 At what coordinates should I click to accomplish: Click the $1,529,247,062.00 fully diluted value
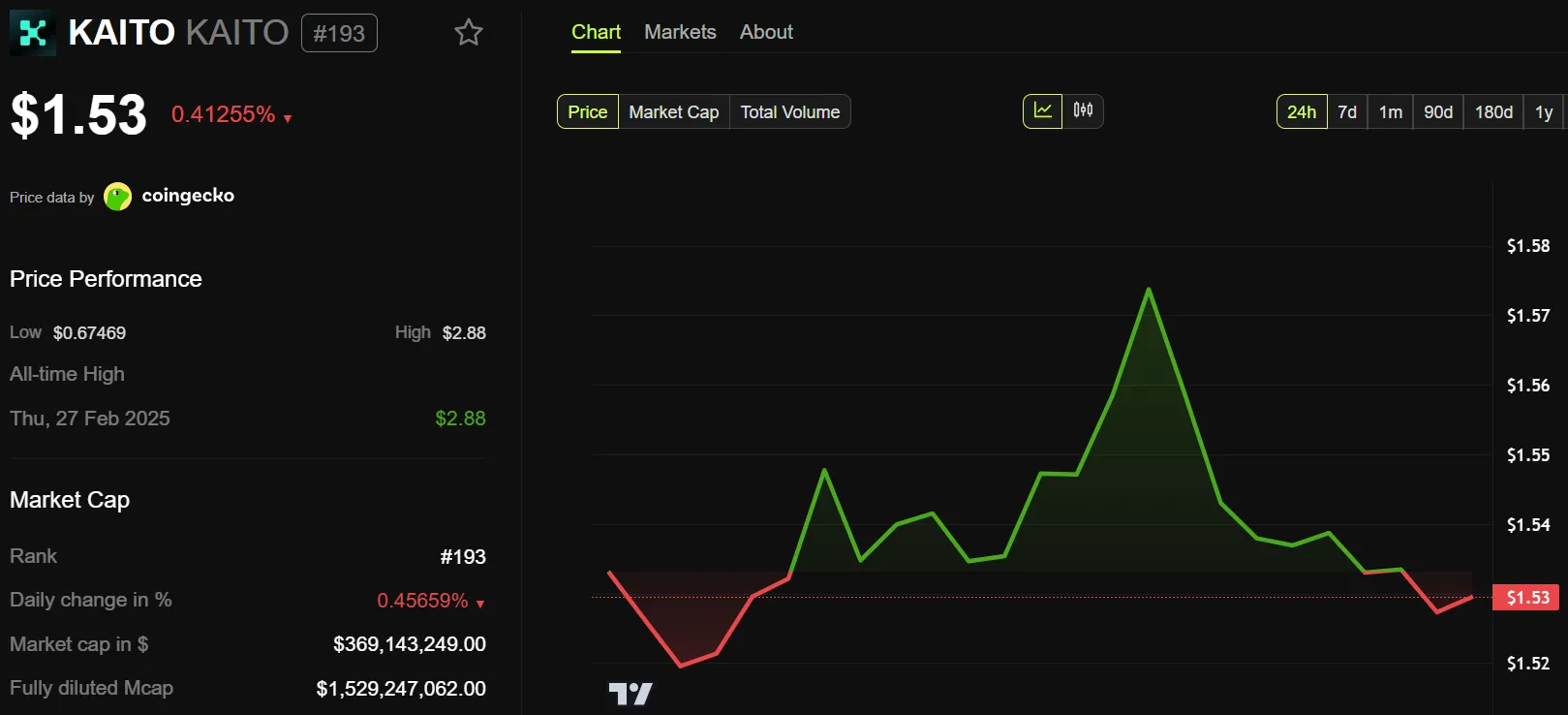(x=401, y=689)
